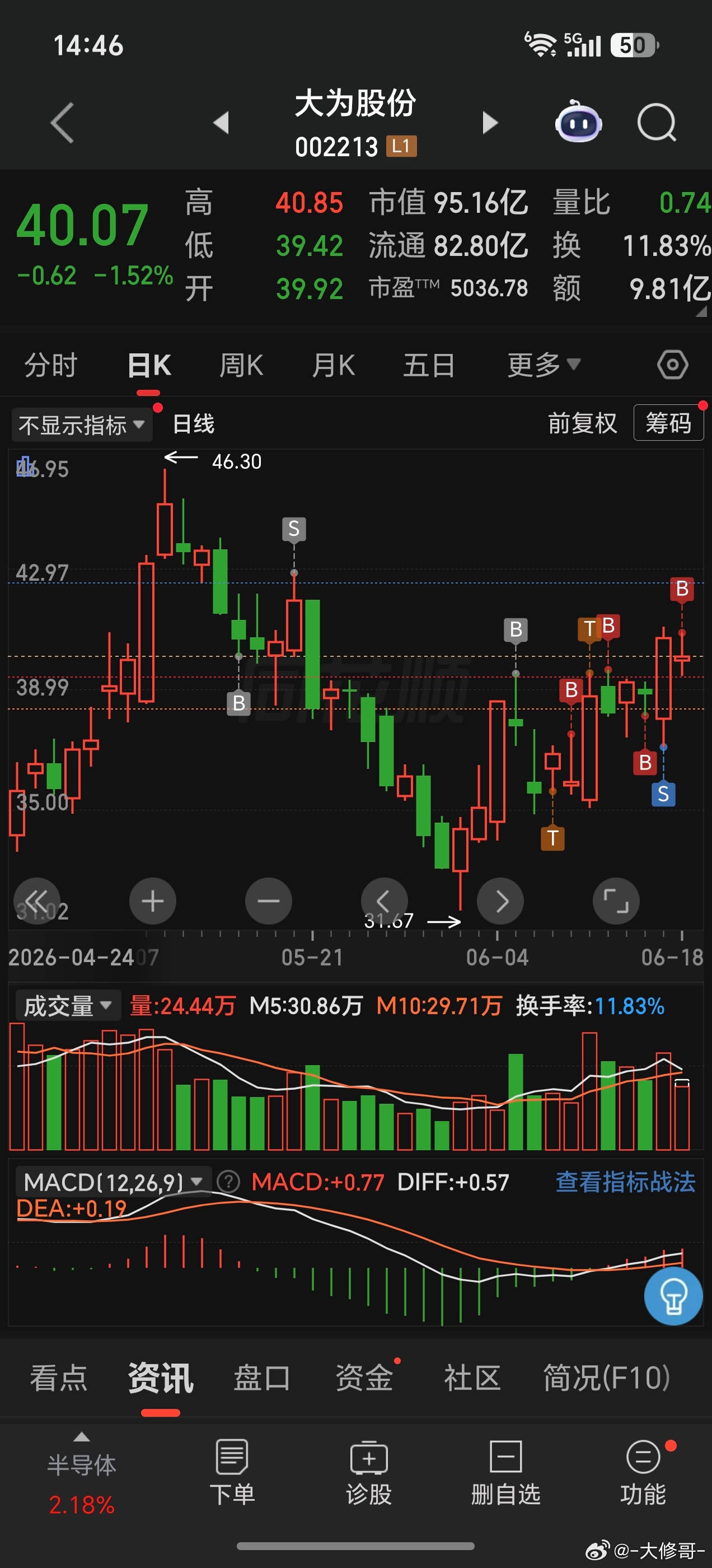Expand more quote details corner triangle
The image size is (712, 1568).
coord(701,311)
